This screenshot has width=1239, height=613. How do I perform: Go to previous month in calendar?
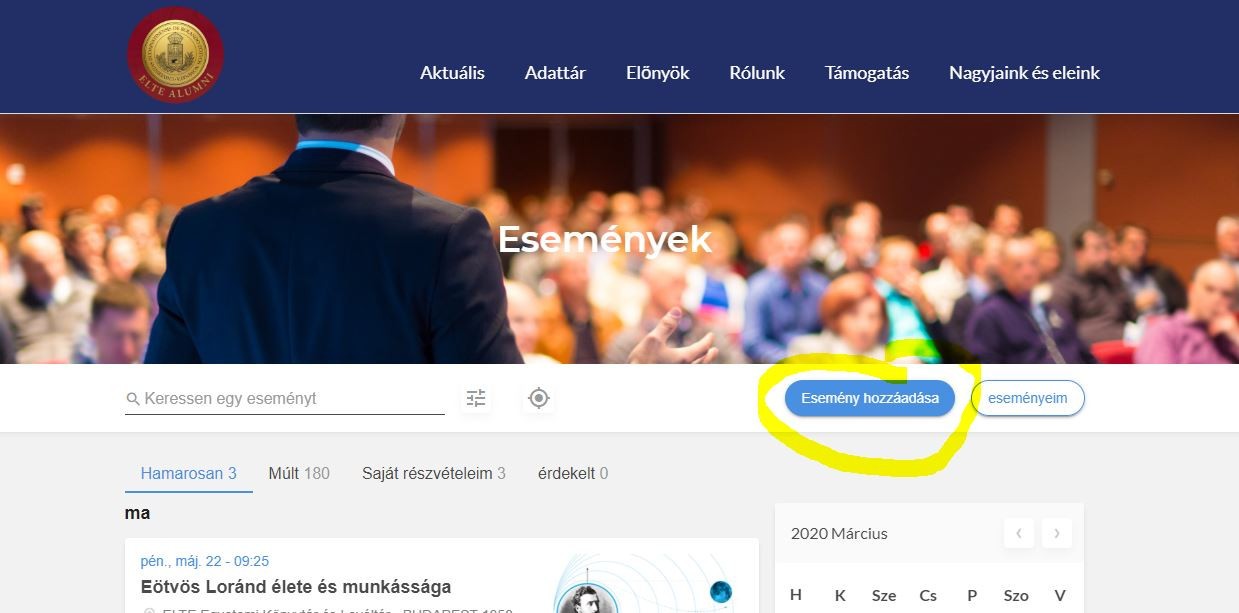pos(1018,533)
